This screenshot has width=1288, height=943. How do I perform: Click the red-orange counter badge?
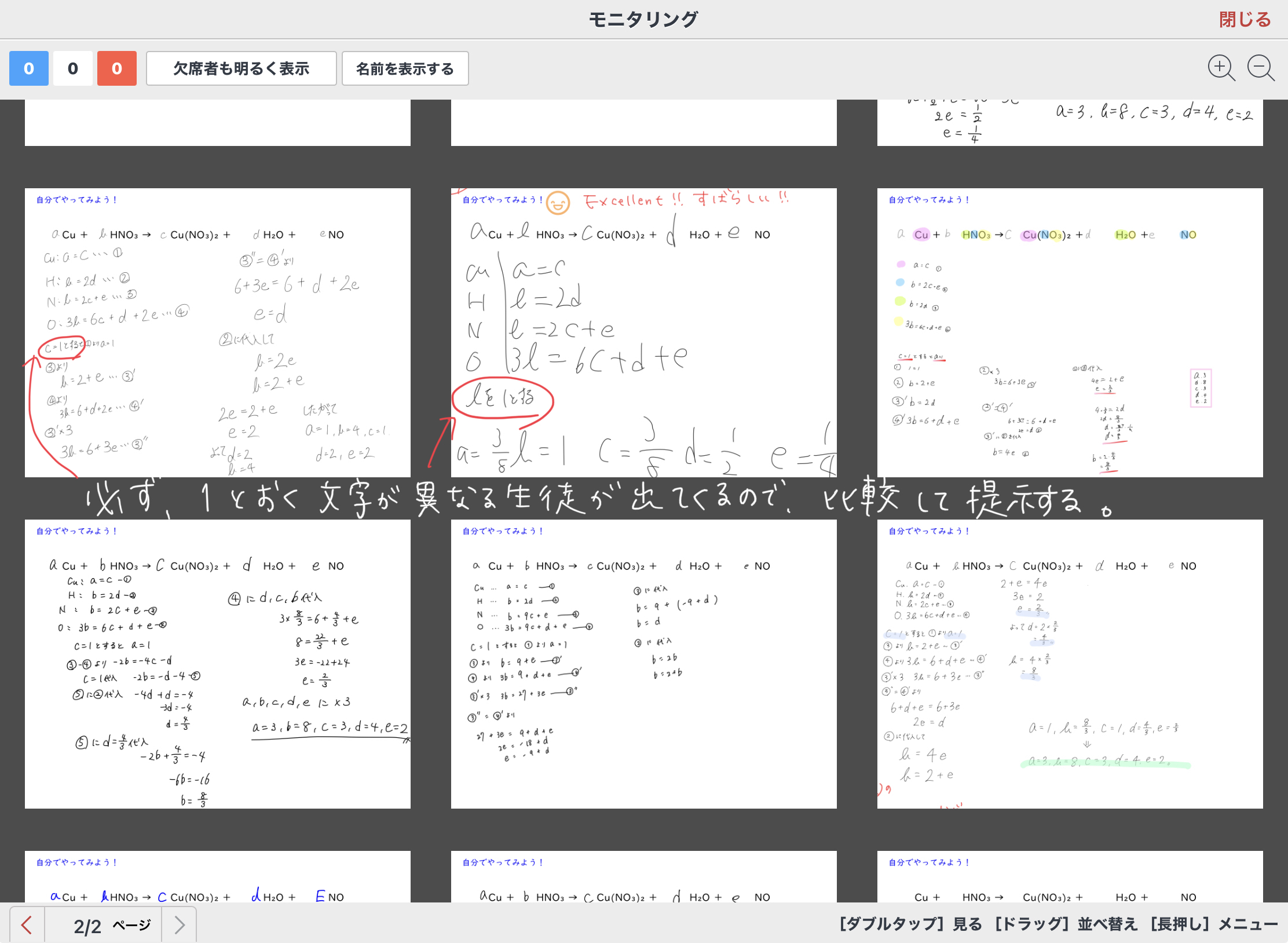click(117, 68)
